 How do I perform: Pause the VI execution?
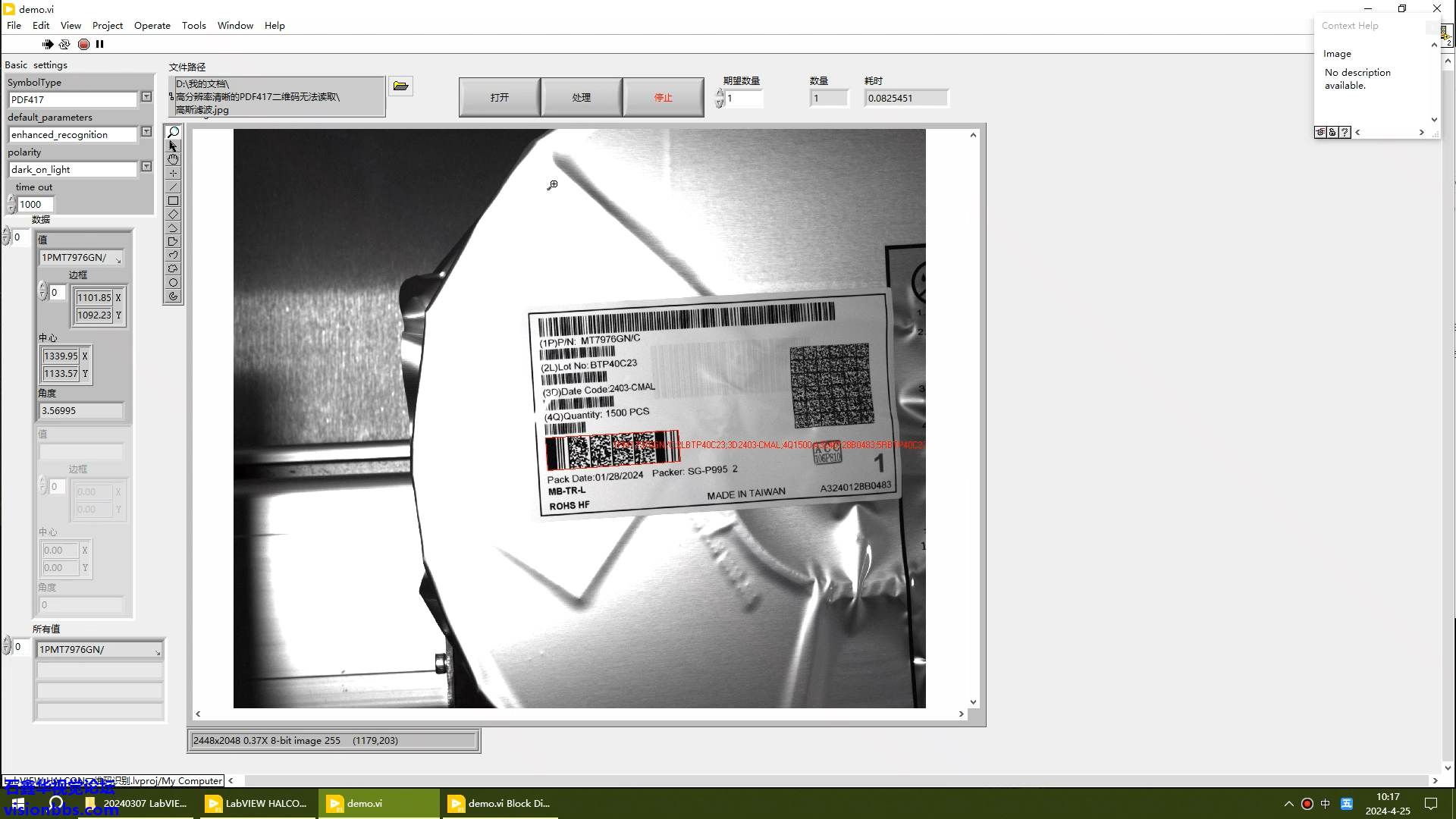(99, 44)
